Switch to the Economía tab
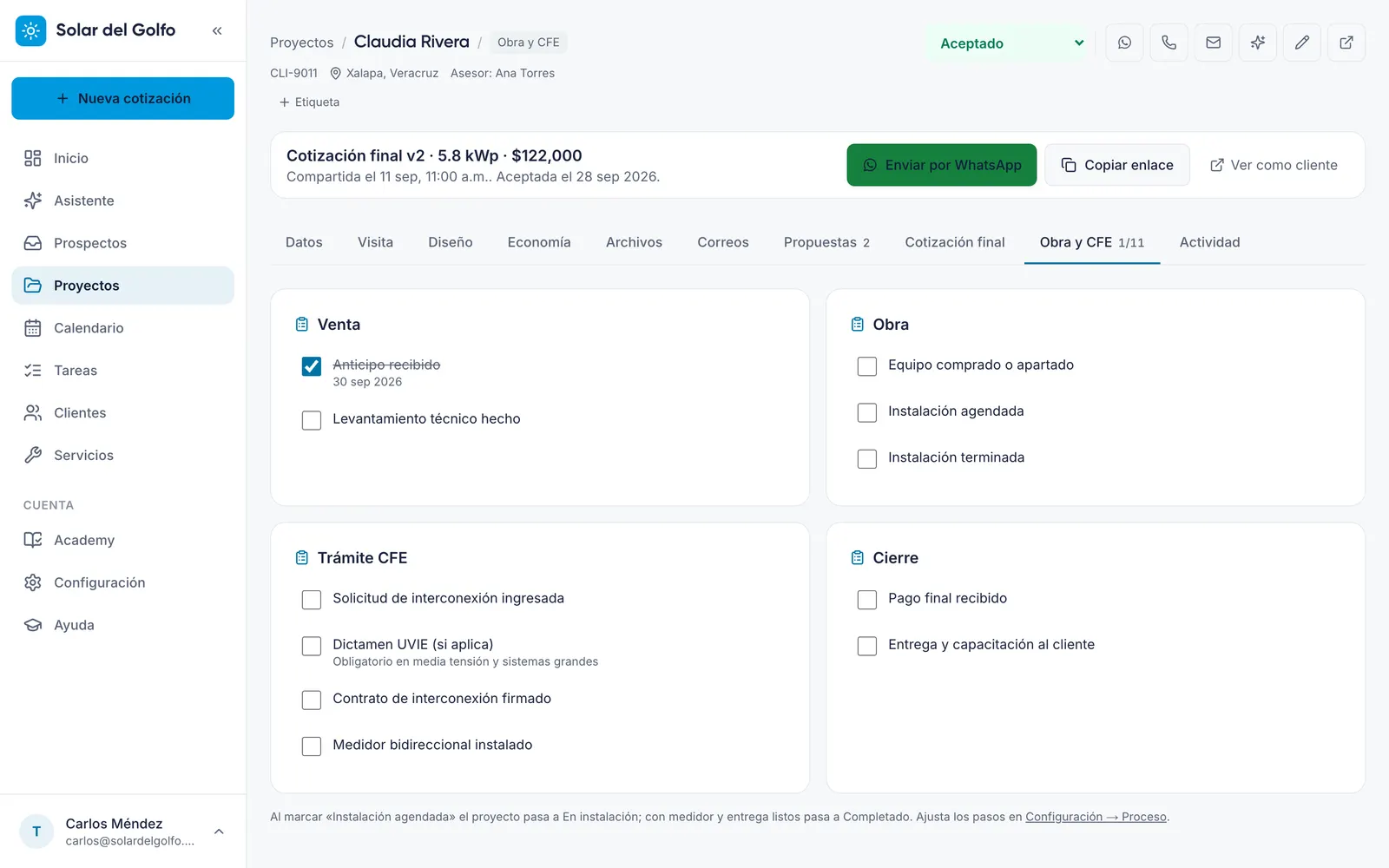Screen dimensions: 1389x868 (x=539, y=242)
